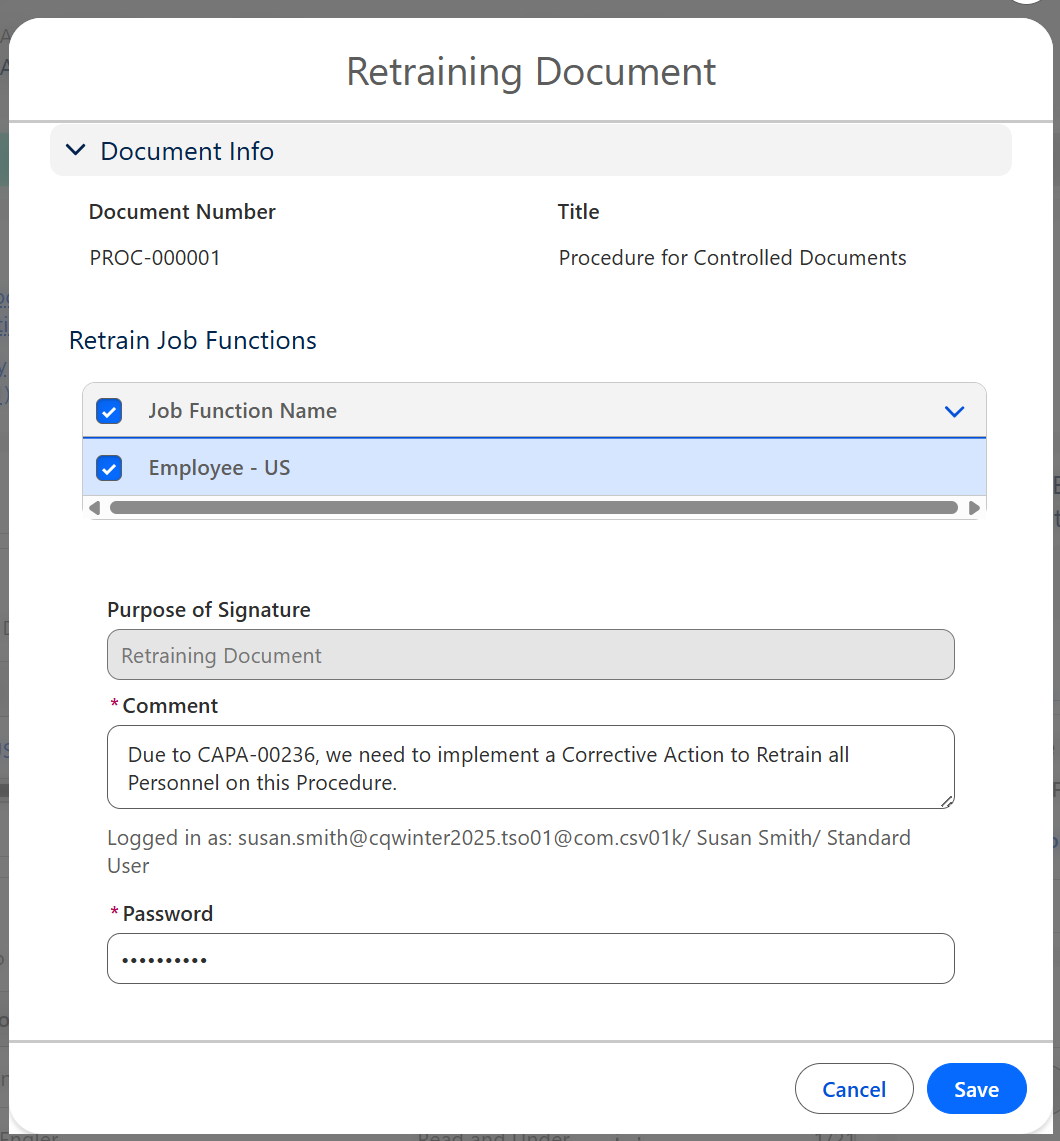The width and height of the screenshot is (1060, 1141).
Task: Click the PROC-000001 document number value
Action: coord(155,258)
